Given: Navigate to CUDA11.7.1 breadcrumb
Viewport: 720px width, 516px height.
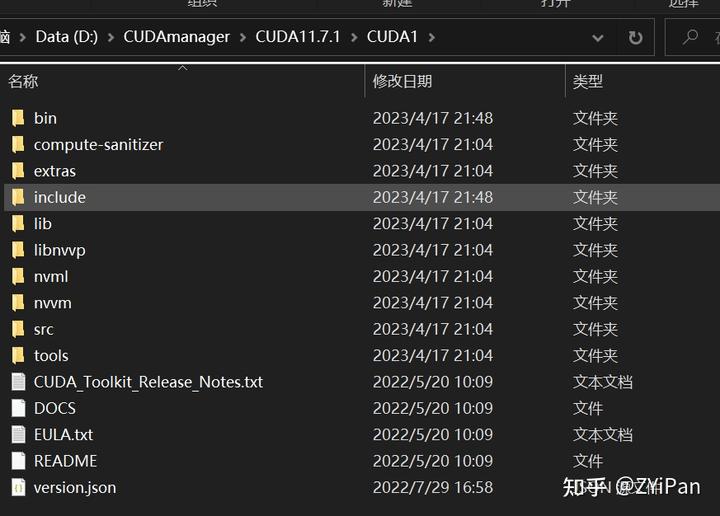Looking at the screenshot, I should (x=298, y=37).
